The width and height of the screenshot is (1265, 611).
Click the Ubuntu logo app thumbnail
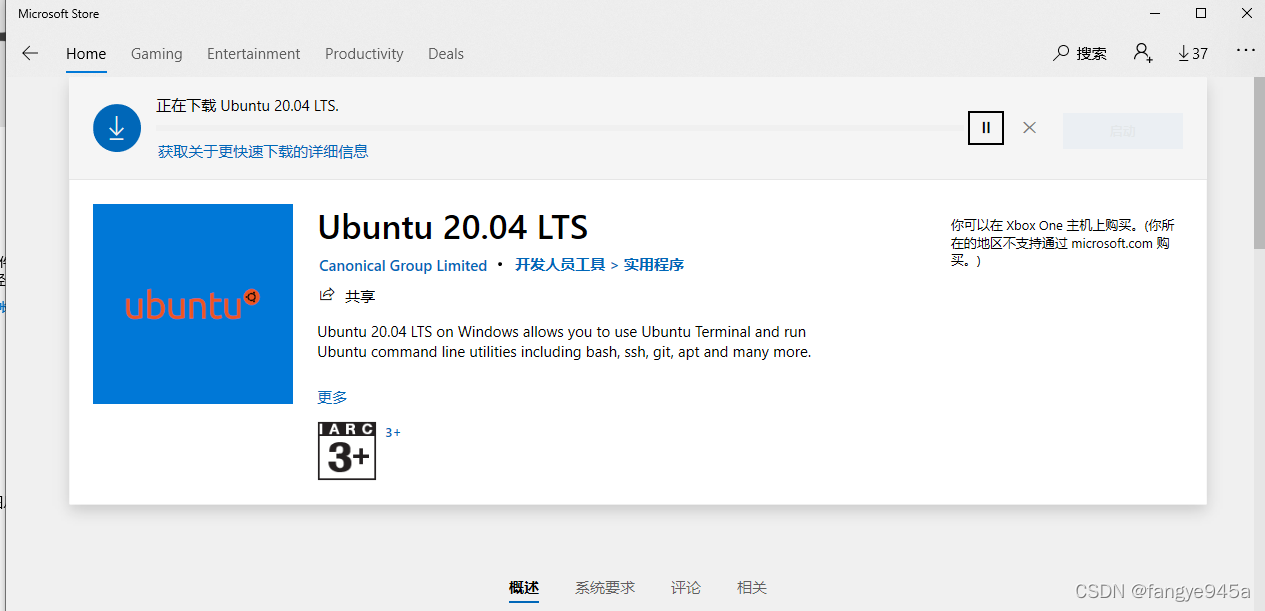coord(193,304)
